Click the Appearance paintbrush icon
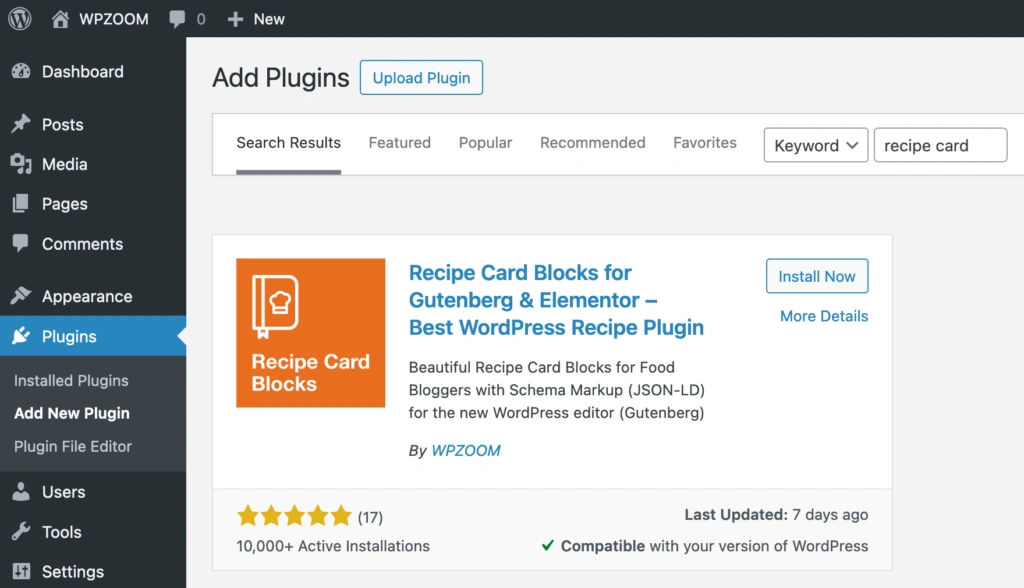The width and height of the screenshot is (1024, 588). (21, 296)
